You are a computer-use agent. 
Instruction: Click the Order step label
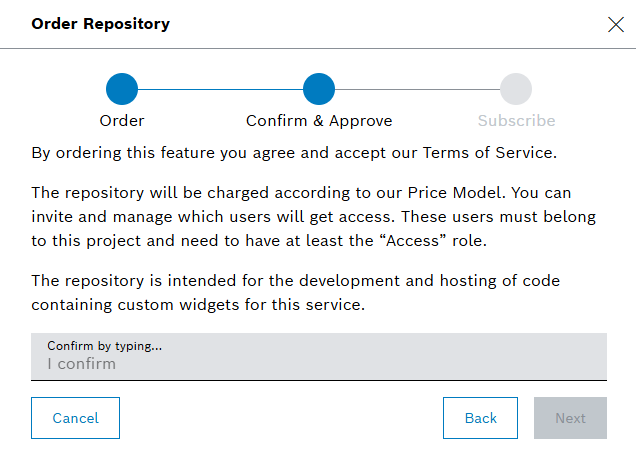point(122,121)
